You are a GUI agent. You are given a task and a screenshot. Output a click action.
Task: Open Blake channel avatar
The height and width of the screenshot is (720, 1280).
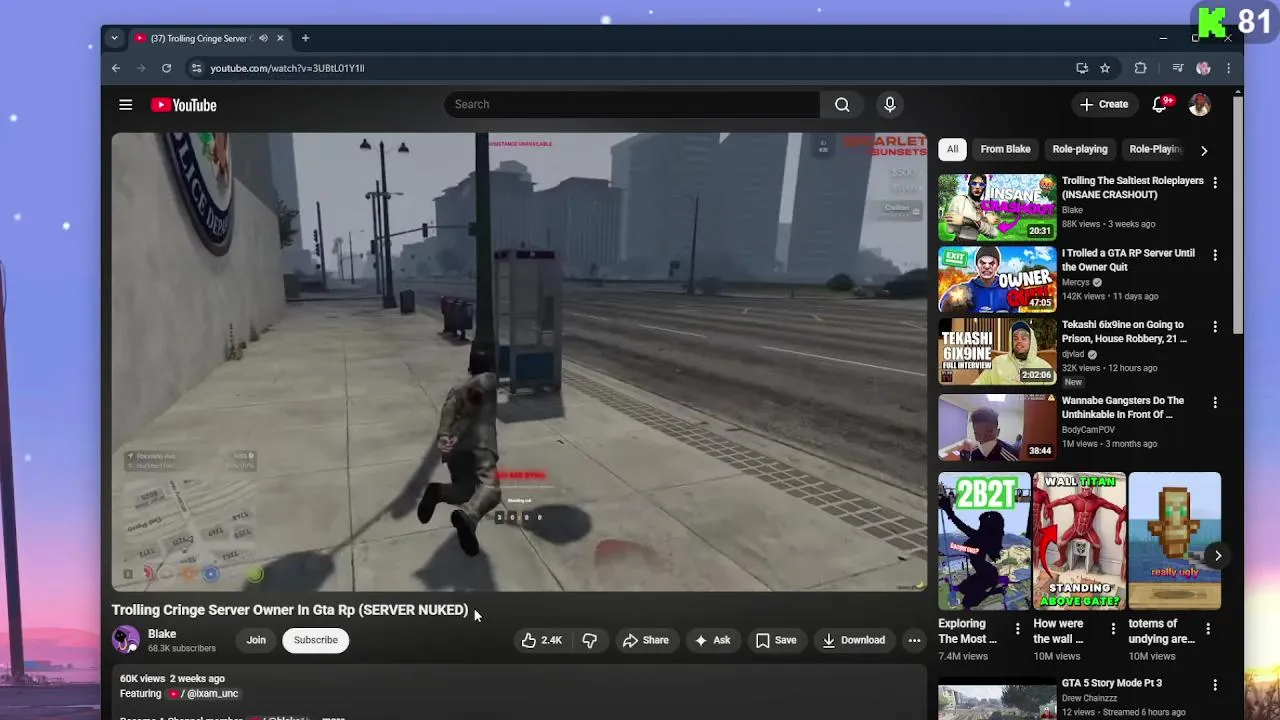pyautogui.click(x=126, y=640)
